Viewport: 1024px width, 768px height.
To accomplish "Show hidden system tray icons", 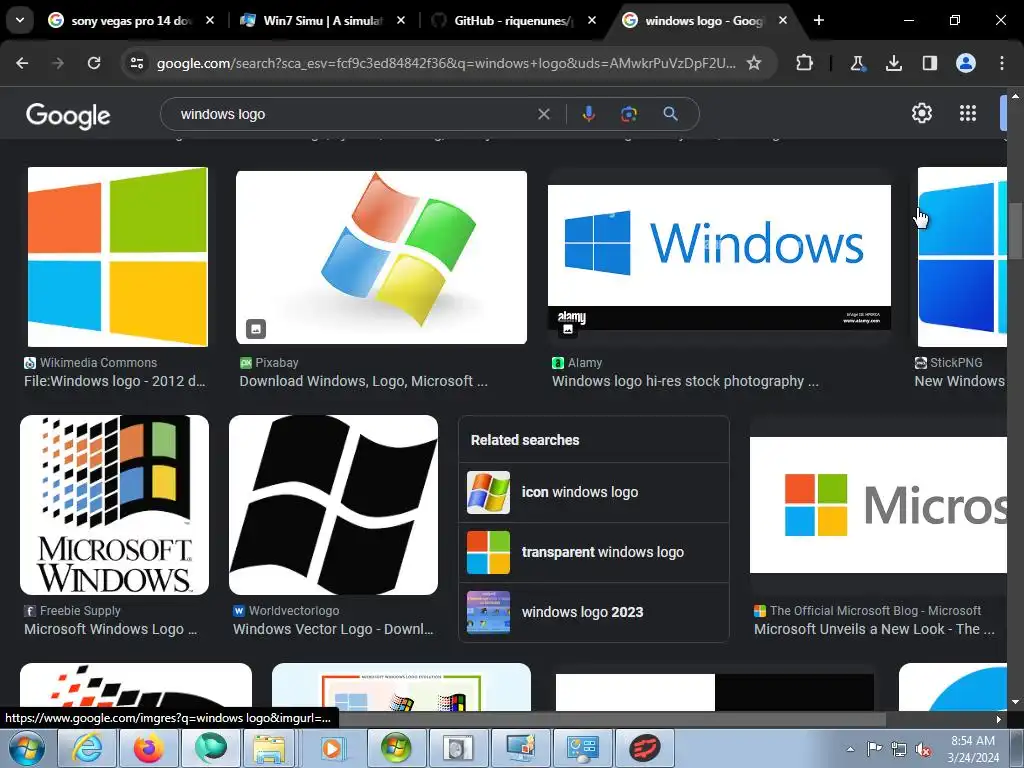I will coord(850,749).
